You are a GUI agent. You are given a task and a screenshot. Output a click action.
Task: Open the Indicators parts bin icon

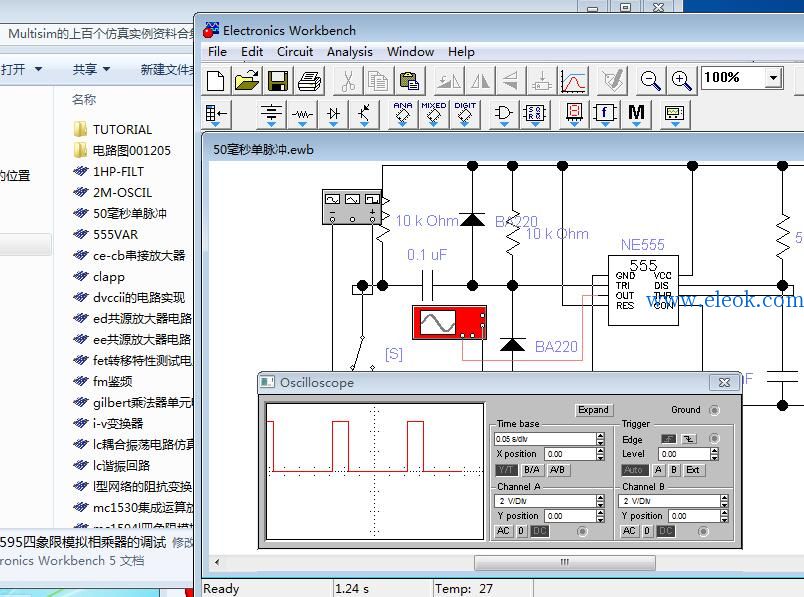(574, 114)
